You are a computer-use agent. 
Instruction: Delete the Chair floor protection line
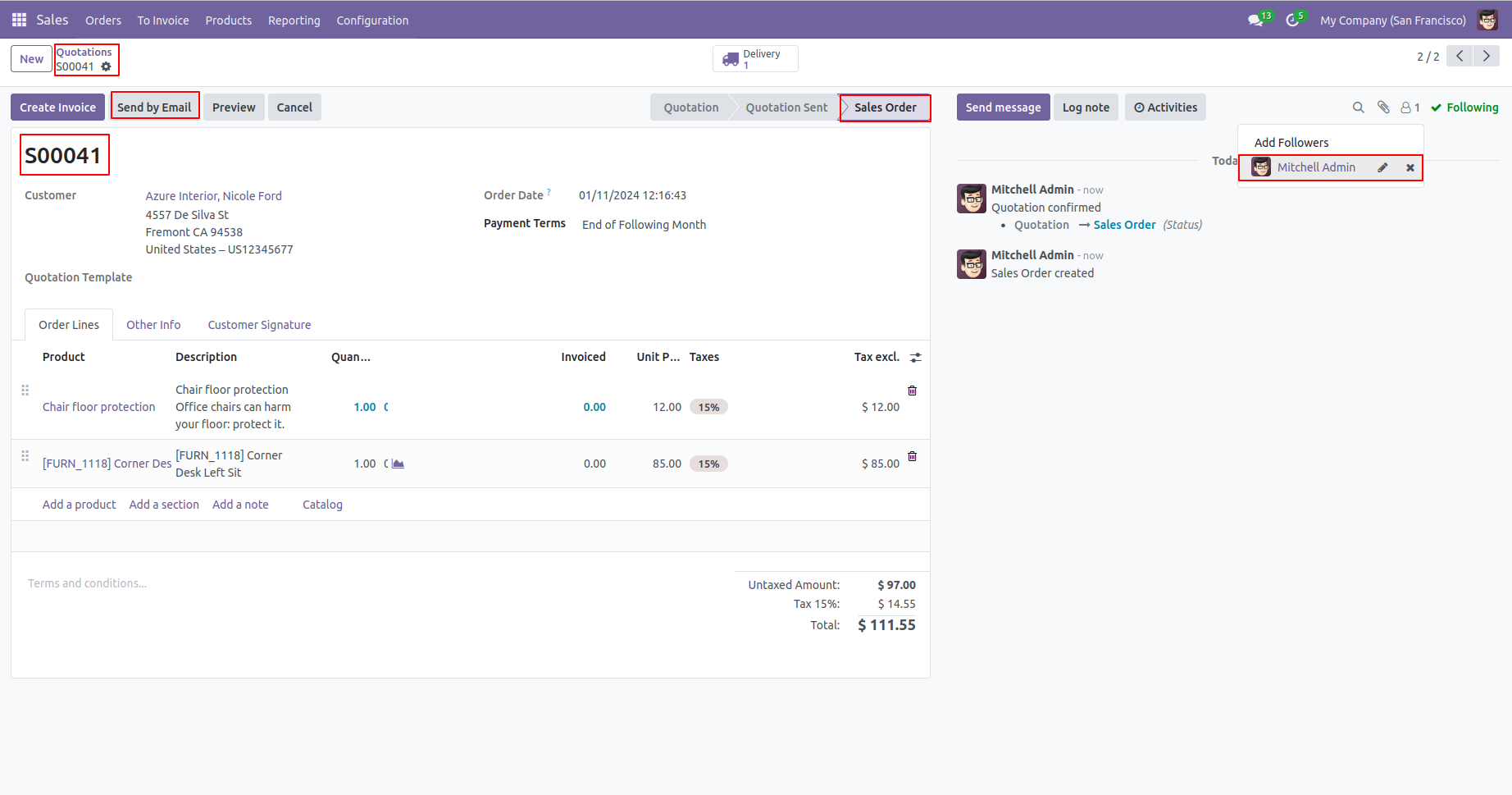click(x=912, y=391)
